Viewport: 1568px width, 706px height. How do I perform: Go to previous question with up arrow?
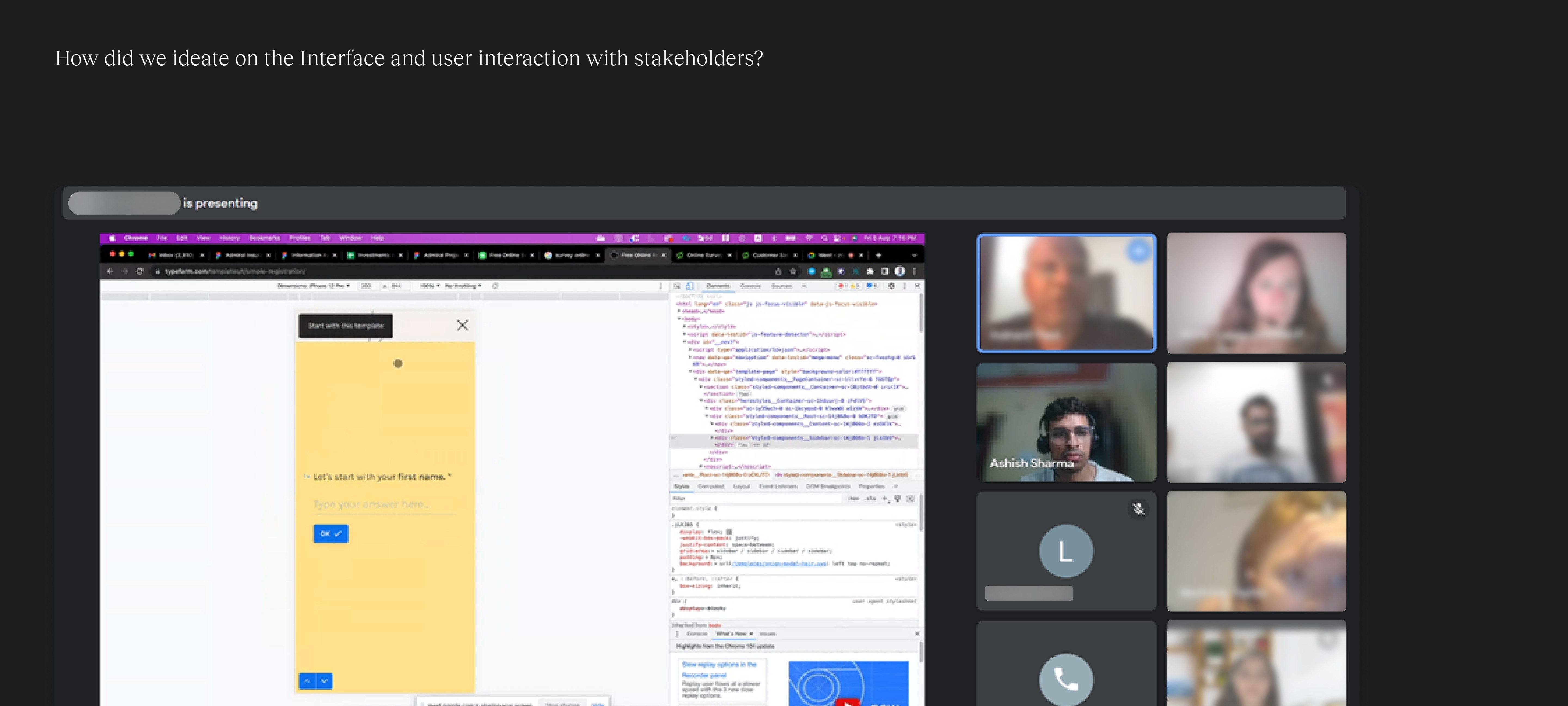click(x=307, y=681)
